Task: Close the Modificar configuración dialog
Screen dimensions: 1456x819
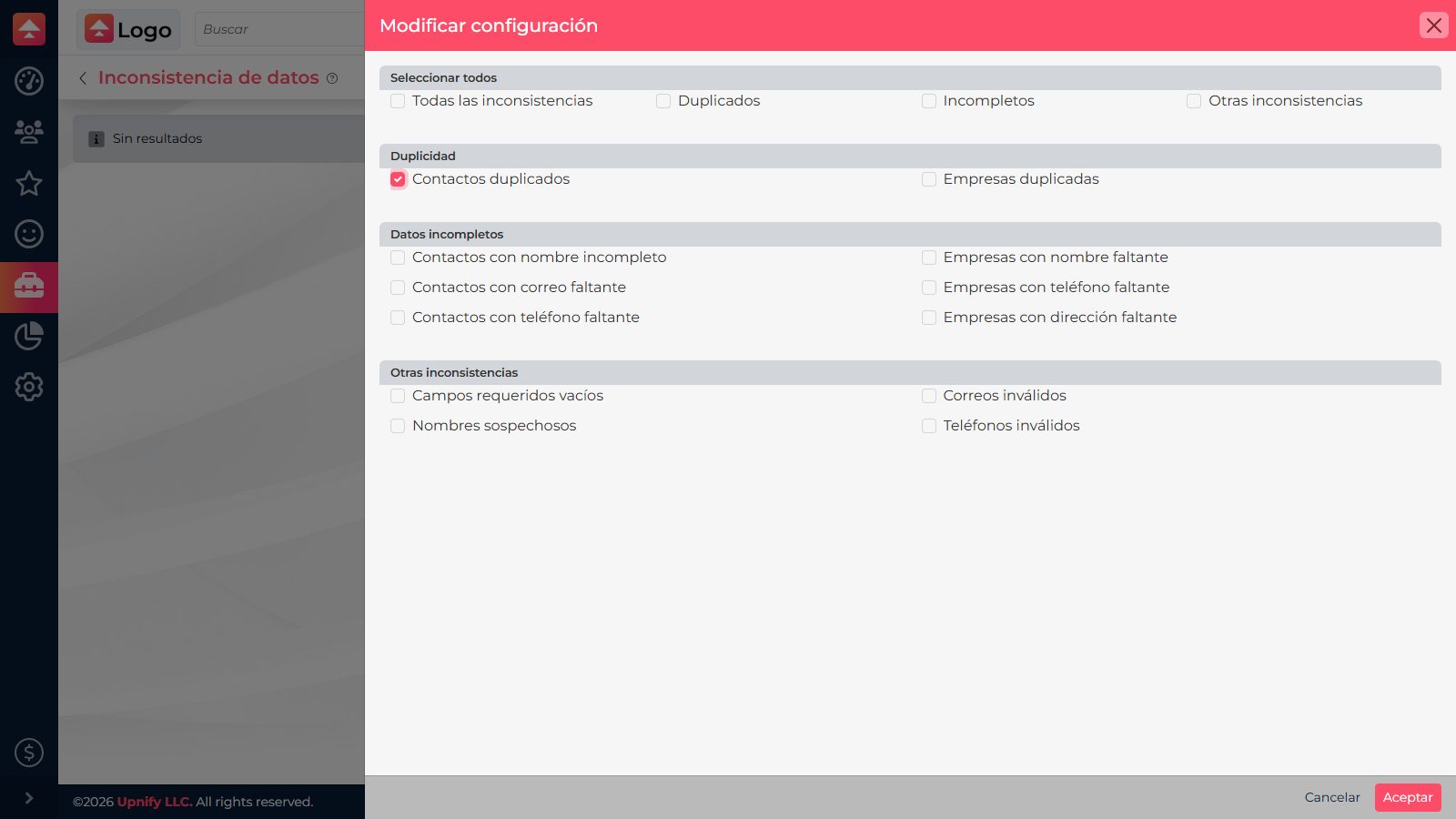Action: [1434, 25]
